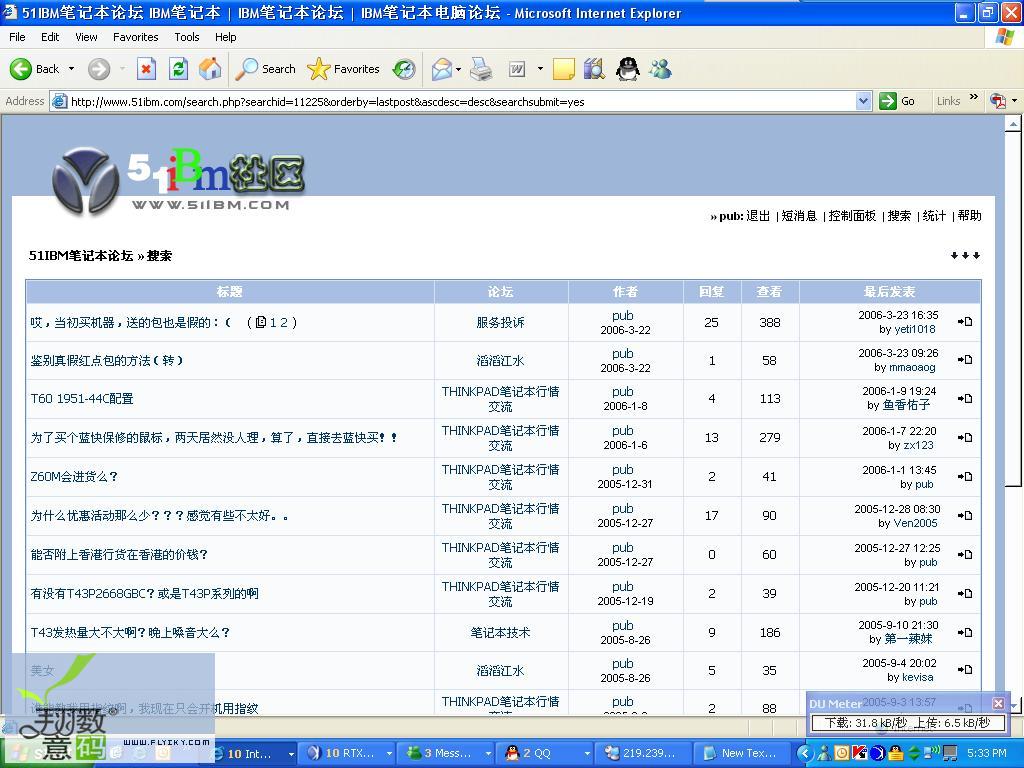Click the vertical scrollbar thumb
Screen dimensions: 1024x768
pos(1013,308)
